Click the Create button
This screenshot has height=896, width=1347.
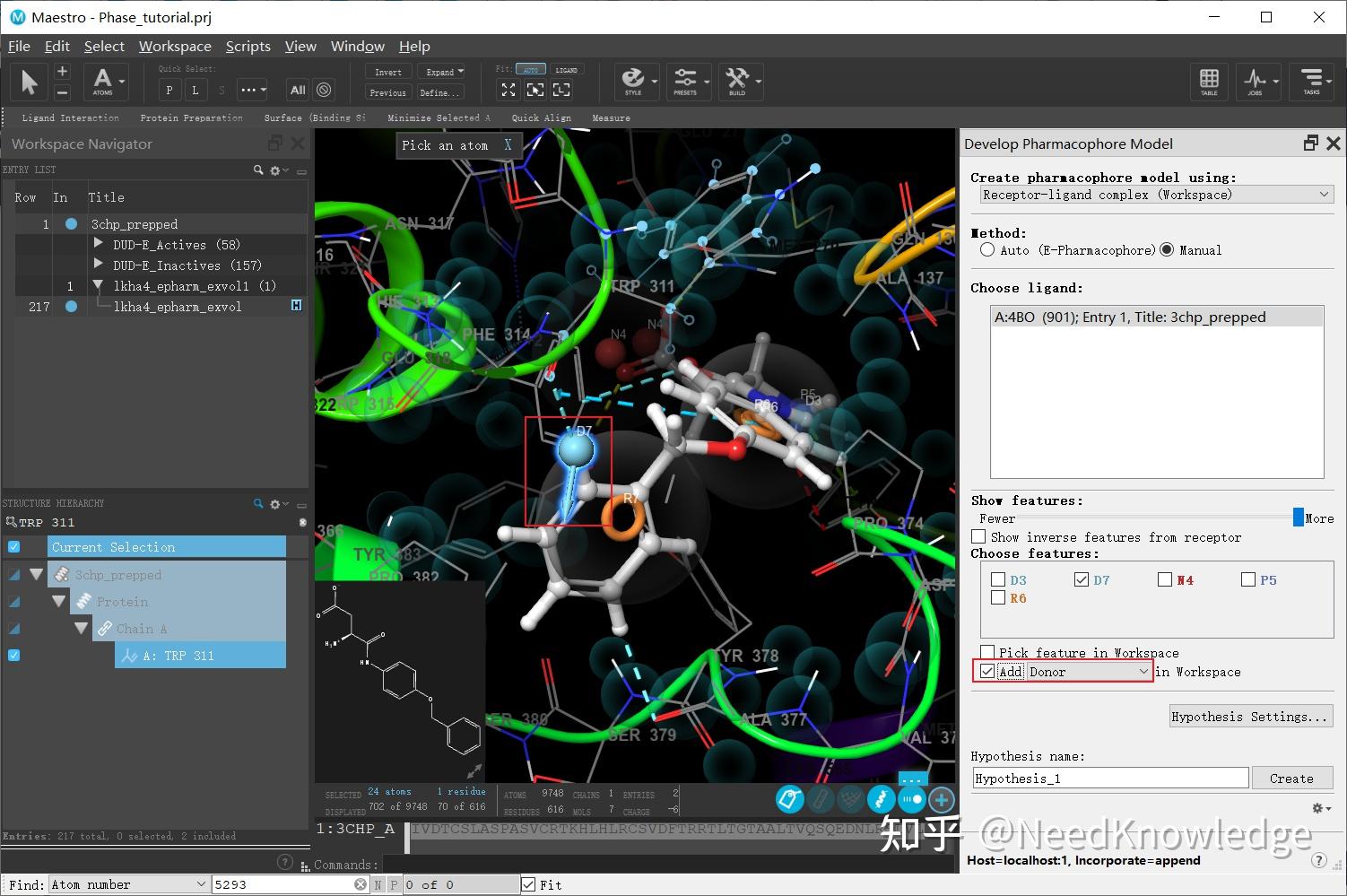1292,778
